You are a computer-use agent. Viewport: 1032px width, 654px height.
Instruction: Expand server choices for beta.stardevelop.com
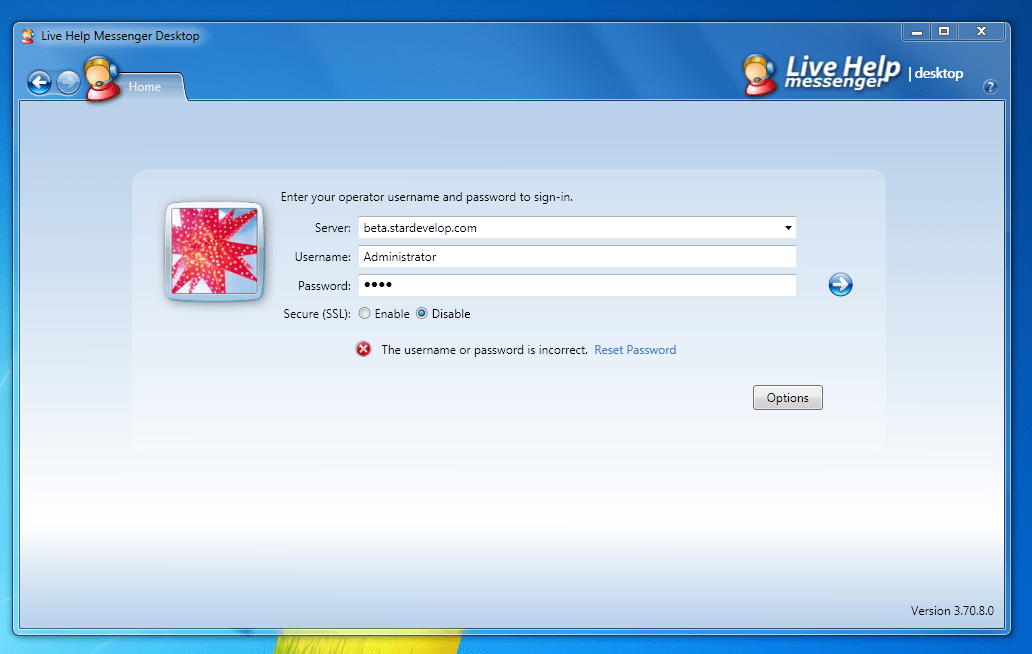pos(786,228)
